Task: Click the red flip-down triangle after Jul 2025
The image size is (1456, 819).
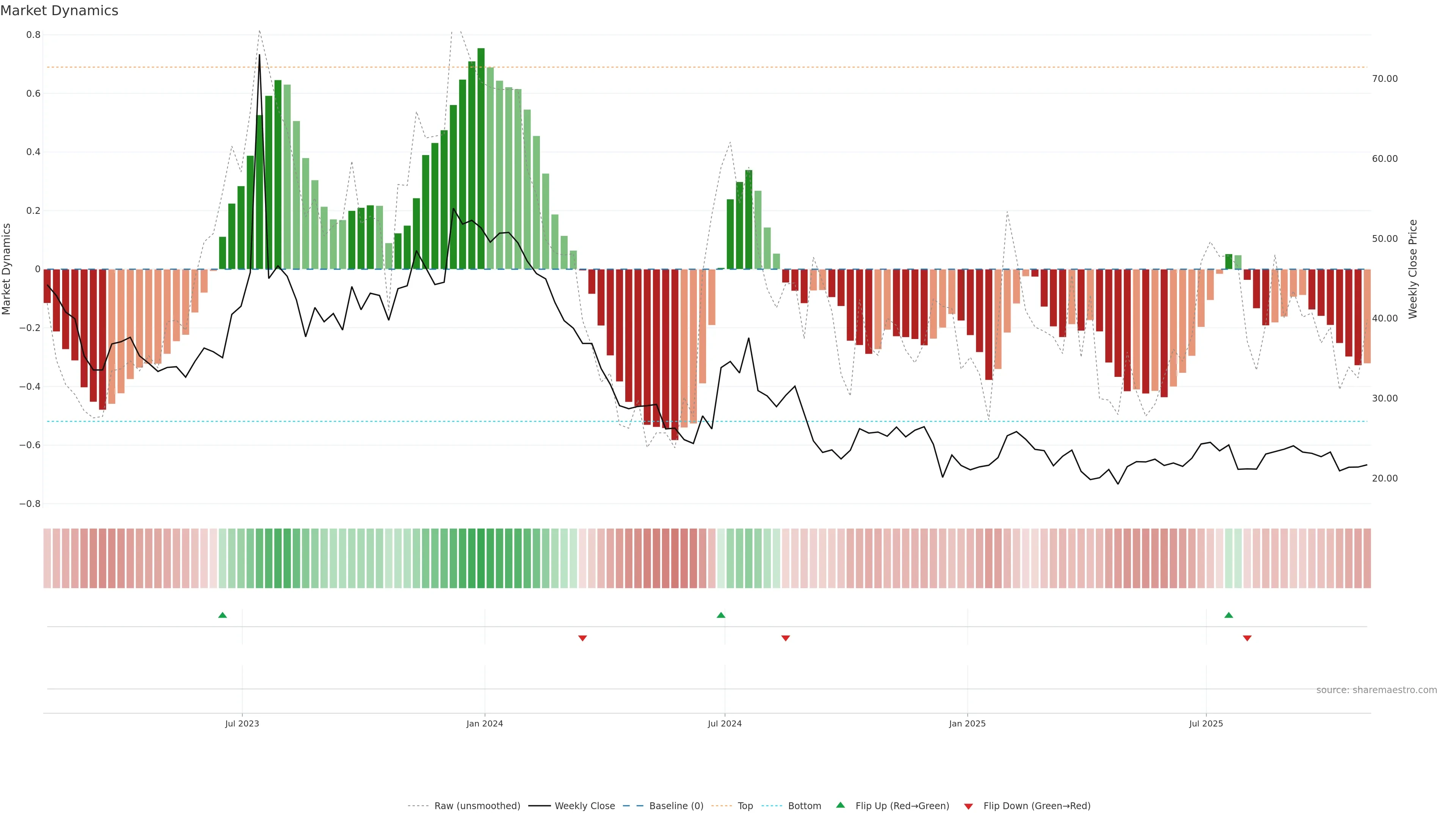Action: (1247, 638)
